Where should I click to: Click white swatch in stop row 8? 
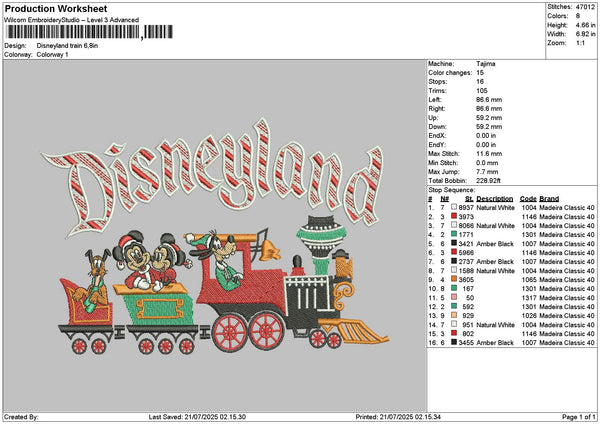point(454,270)
